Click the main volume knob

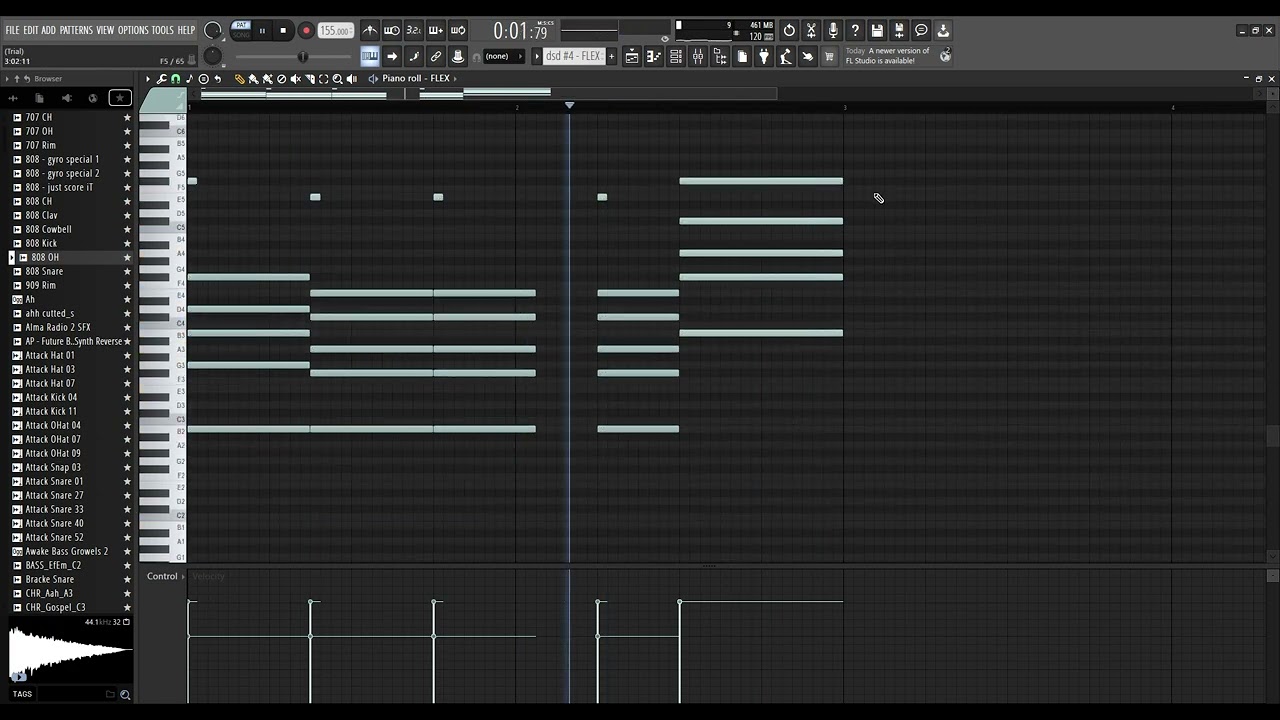[213, 31]
